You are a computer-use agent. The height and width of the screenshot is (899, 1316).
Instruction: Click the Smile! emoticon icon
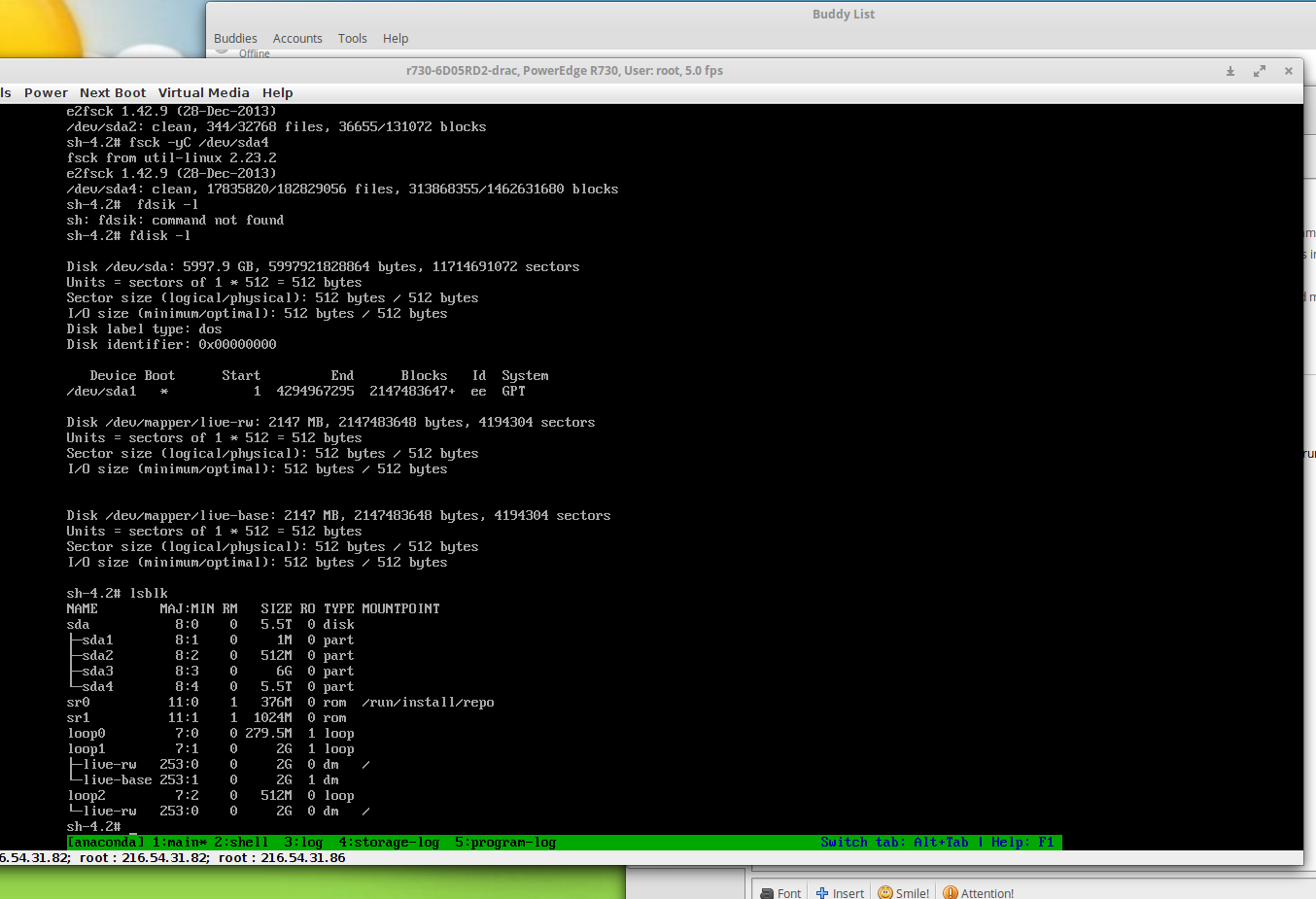click(884, 892)
